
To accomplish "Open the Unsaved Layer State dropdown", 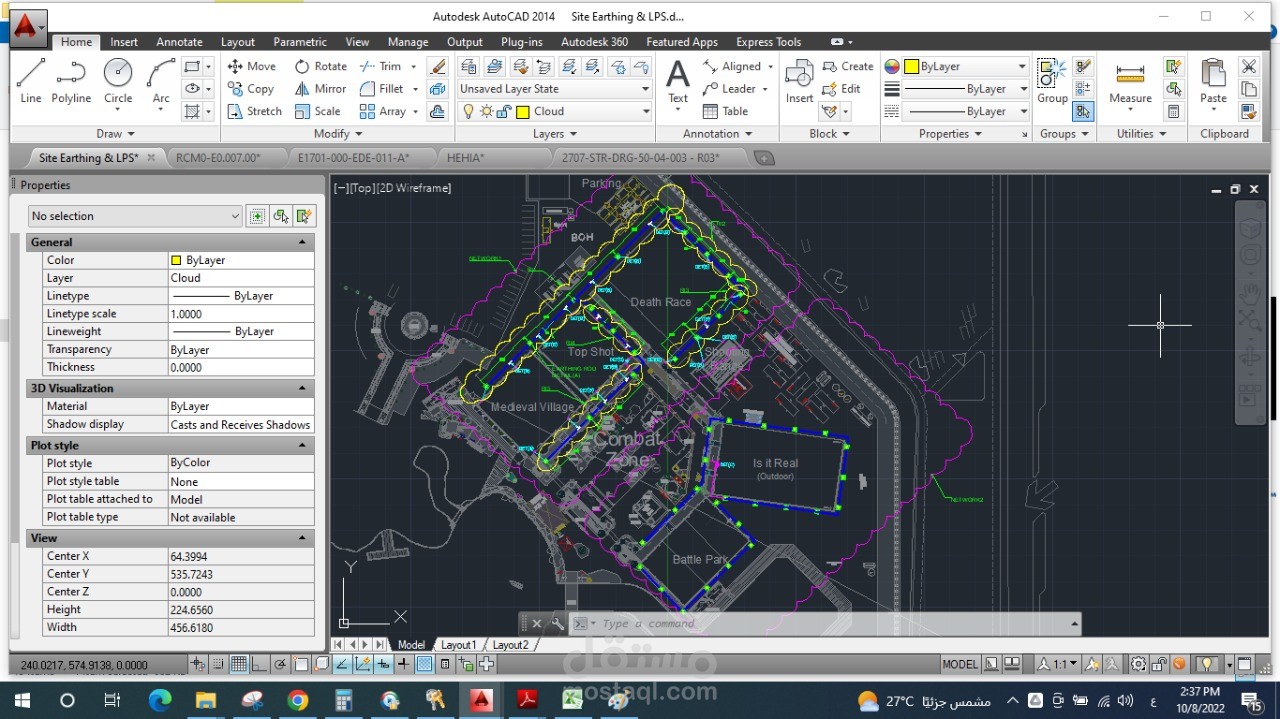I will [x=554, y=89].
